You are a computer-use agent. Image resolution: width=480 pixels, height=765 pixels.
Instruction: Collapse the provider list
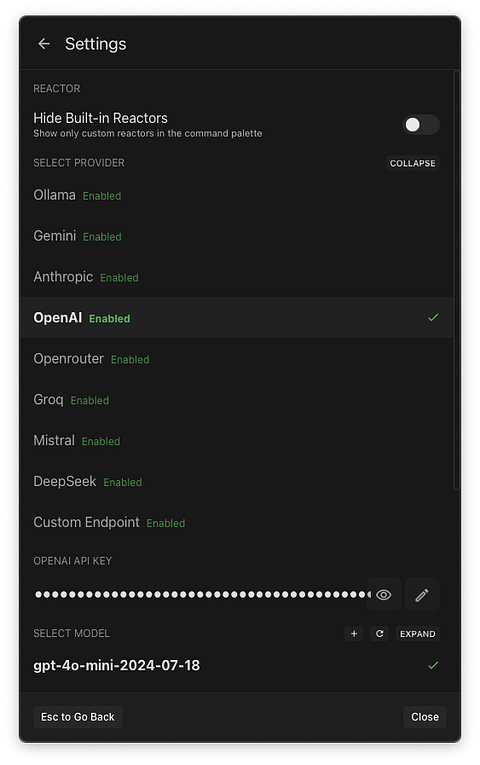(x=412, y=163)
